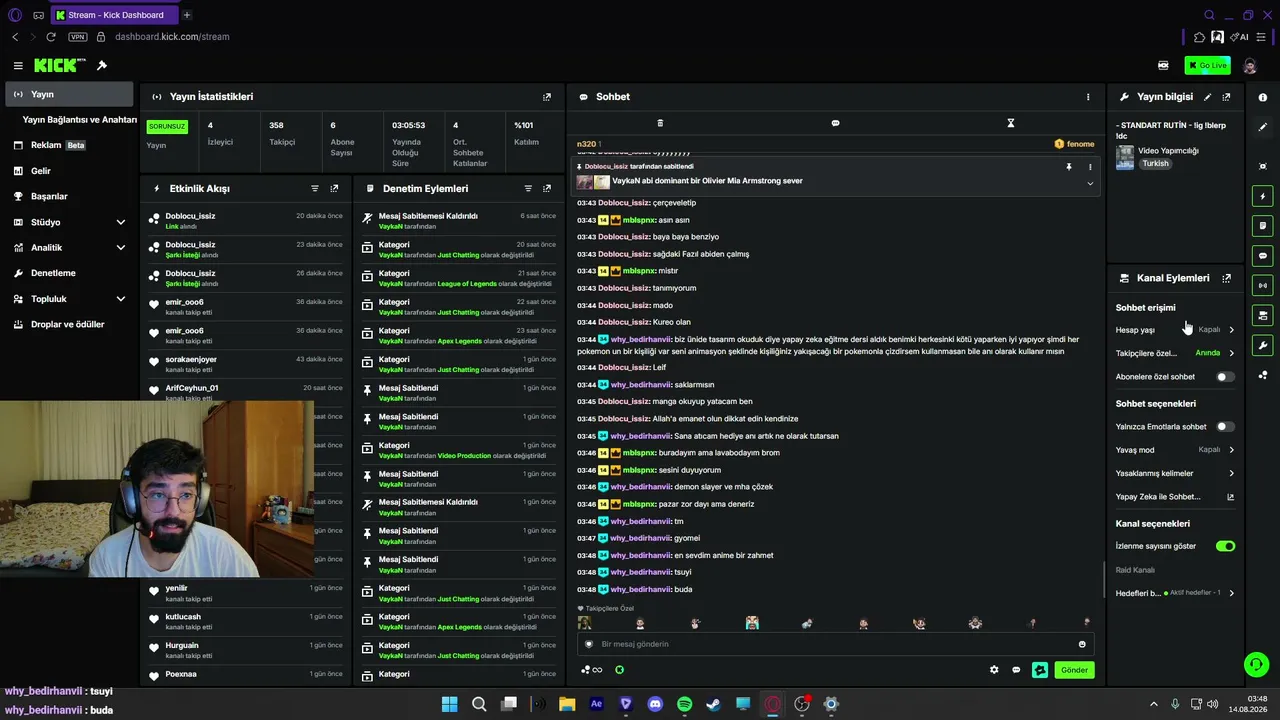This screenshot has width=1280, height=720.
Task: Open the Raid Kanalı option
Action: point(1135,570)
